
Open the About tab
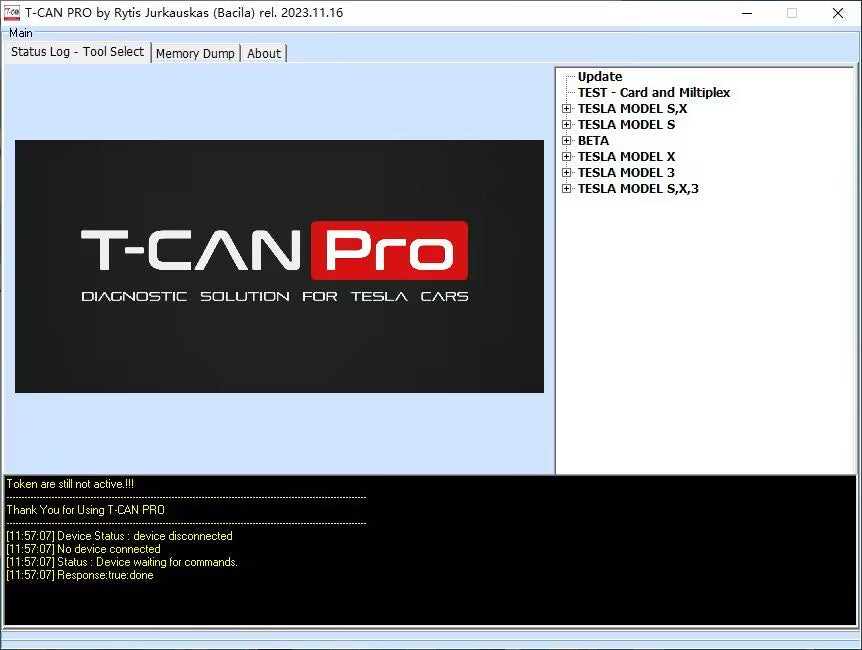[264, 53]
